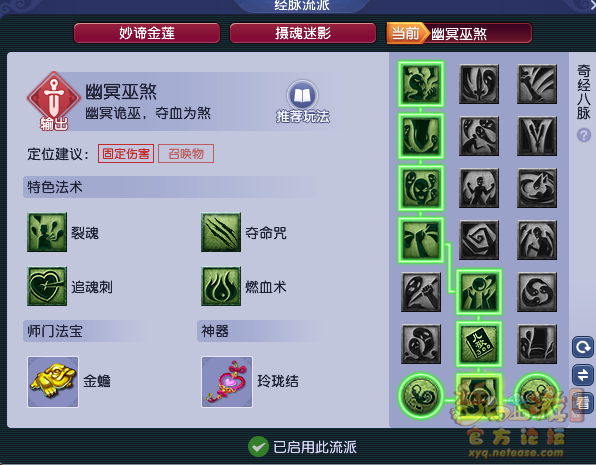Click the red 输出 sword role badge
596x465 pixels.
click(x=54, y=100)
